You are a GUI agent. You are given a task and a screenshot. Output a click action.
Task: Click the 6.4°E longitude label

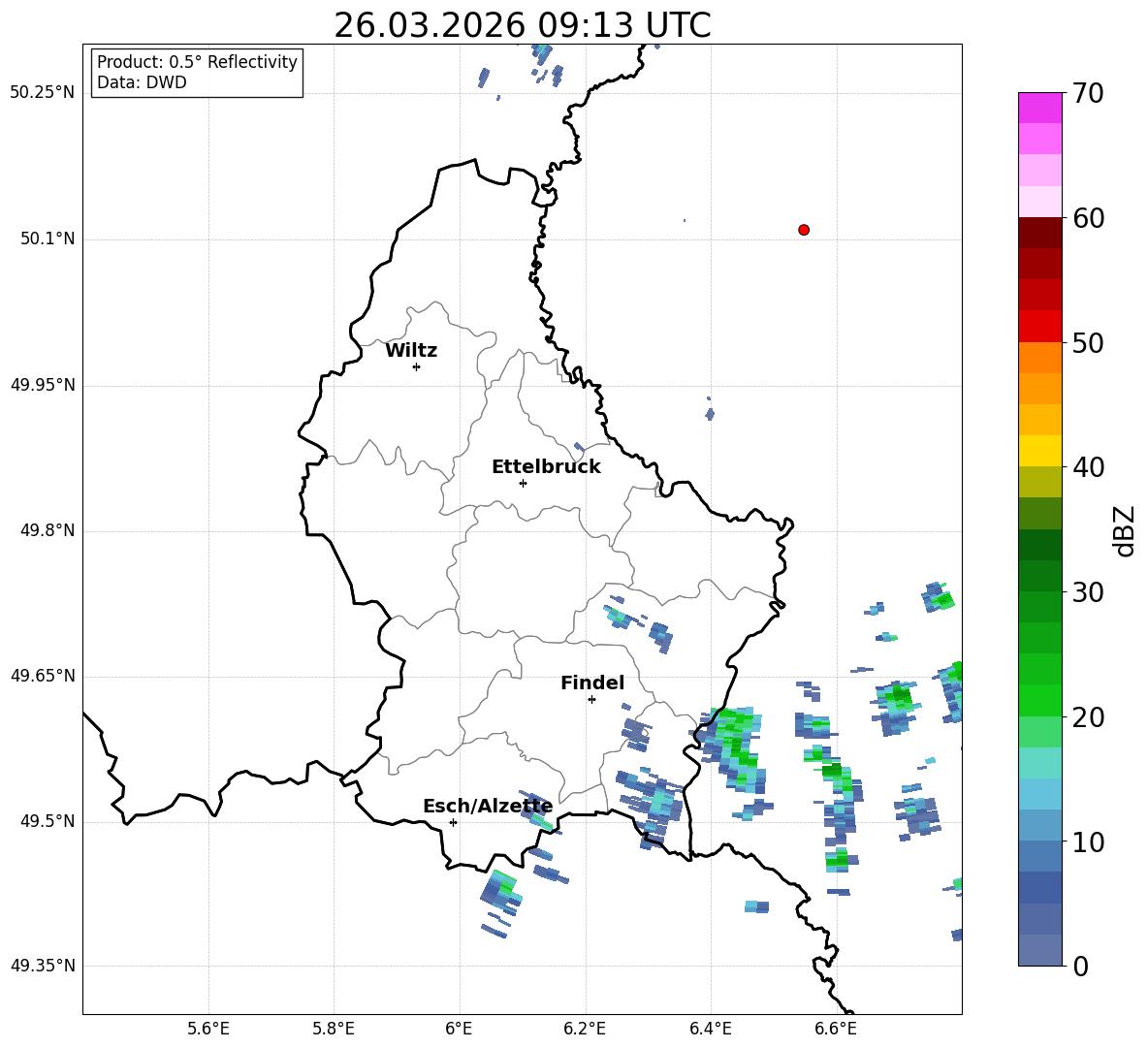[x=710, y=1029]
